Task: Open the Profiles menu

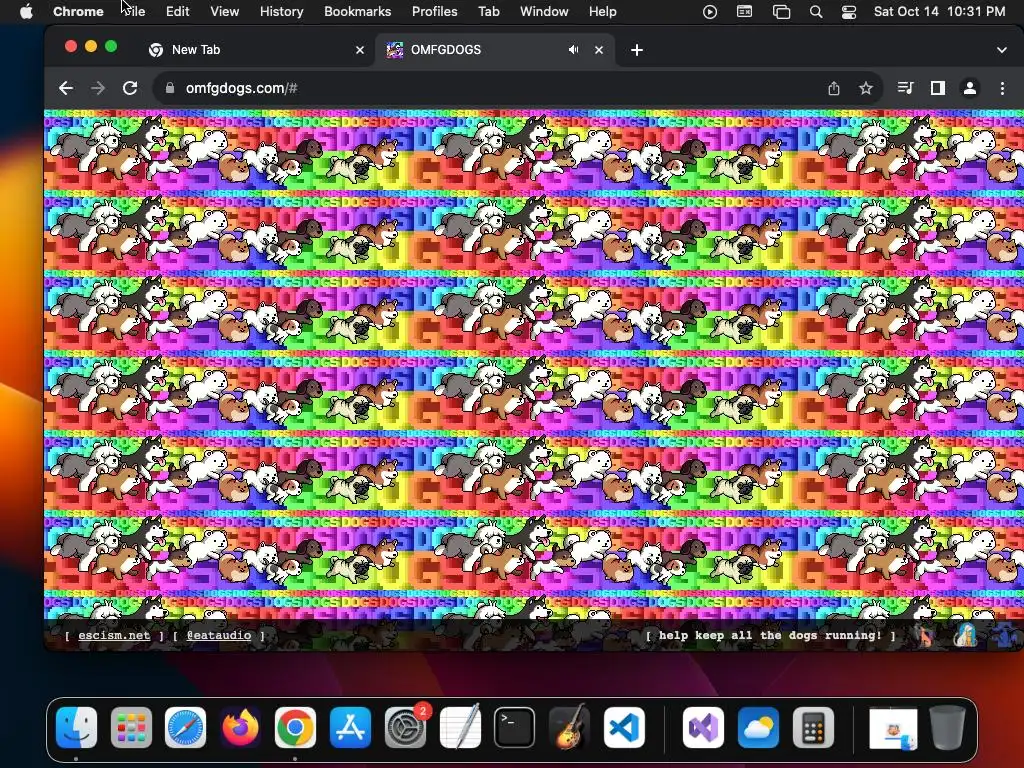Action: coord(434,11)
